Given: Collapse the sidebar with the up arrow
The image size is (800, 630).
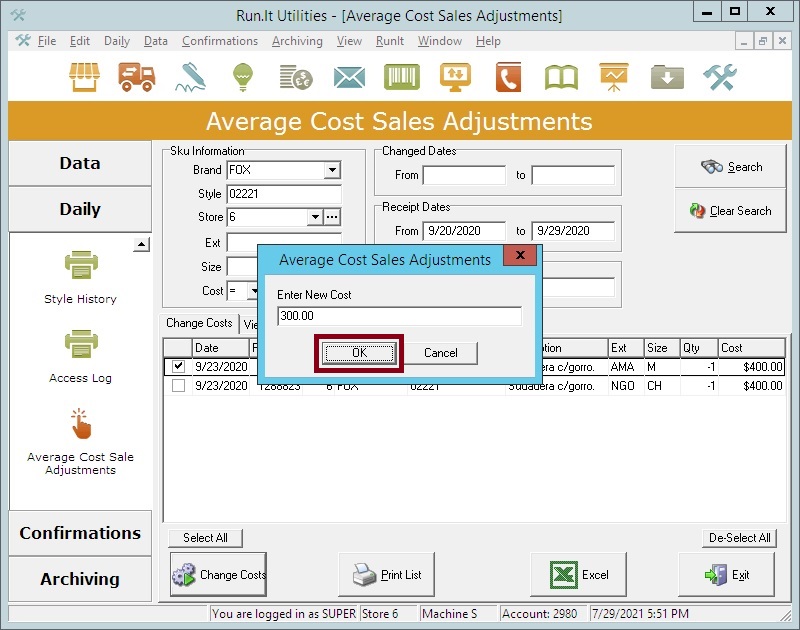Looking at the screenshot, I should 141,244.
